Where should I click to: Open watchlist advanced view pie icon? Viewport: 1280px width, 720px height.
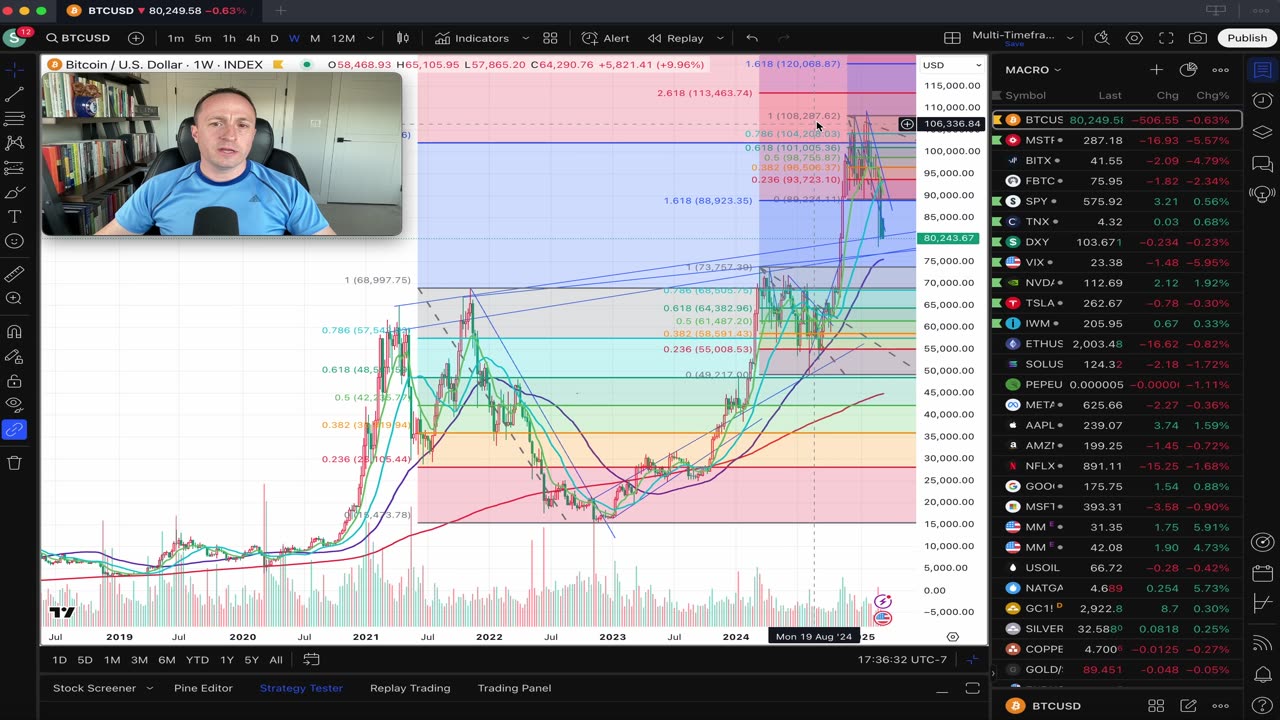coord(1188,70)
